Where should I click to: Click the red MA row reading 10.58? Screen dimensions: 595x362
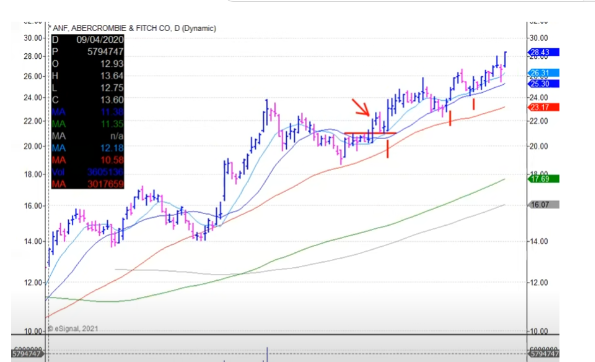[88, 160]
